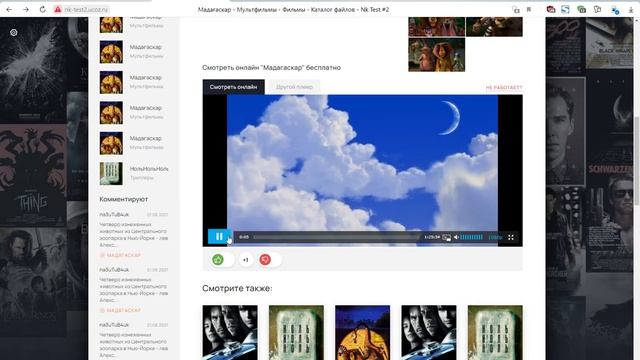
Task: Go forward with the browser forward arrow
Action: 26,9
